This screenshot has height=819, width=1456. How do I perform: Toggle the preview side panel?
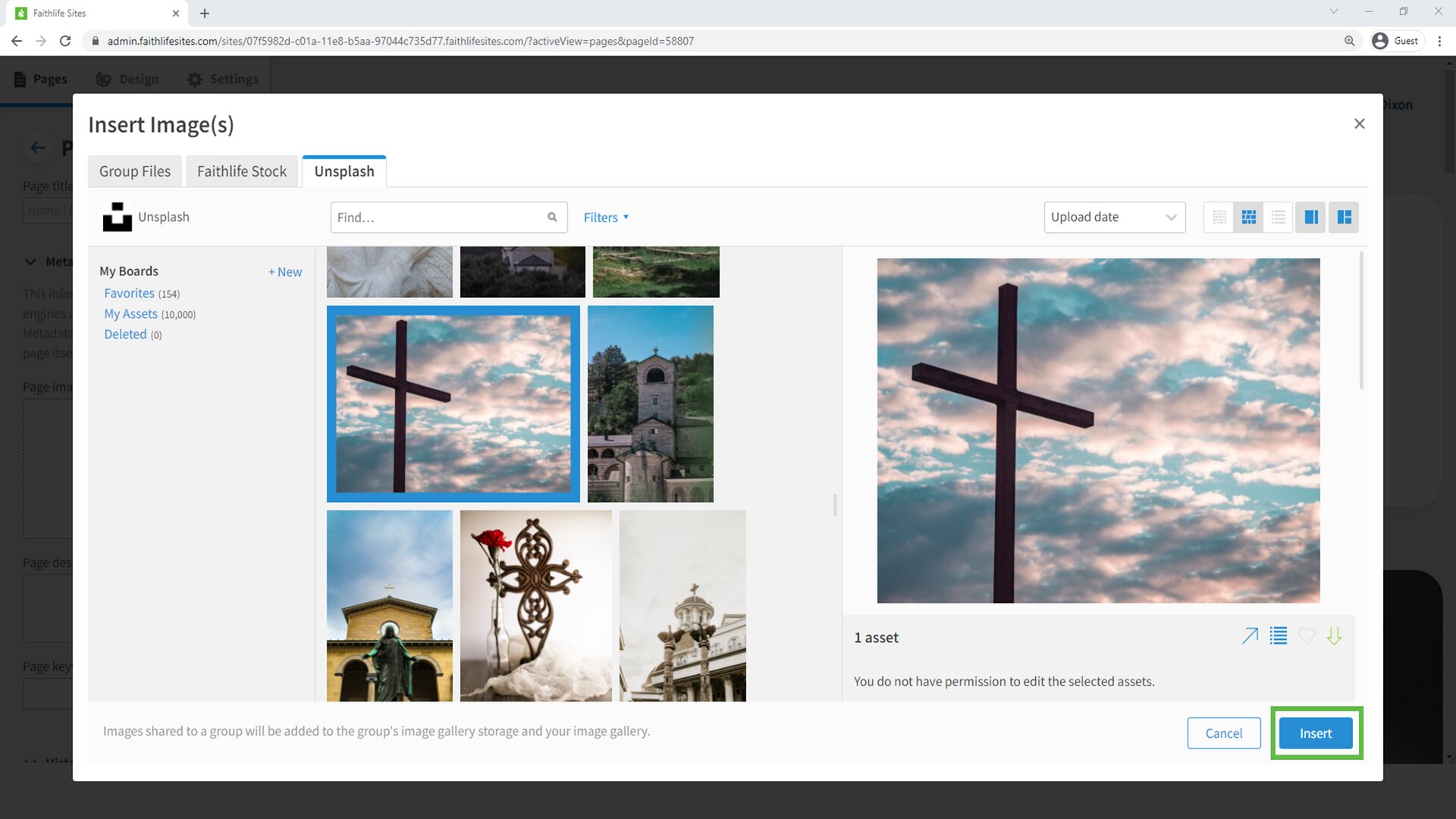coord(1310,218)
